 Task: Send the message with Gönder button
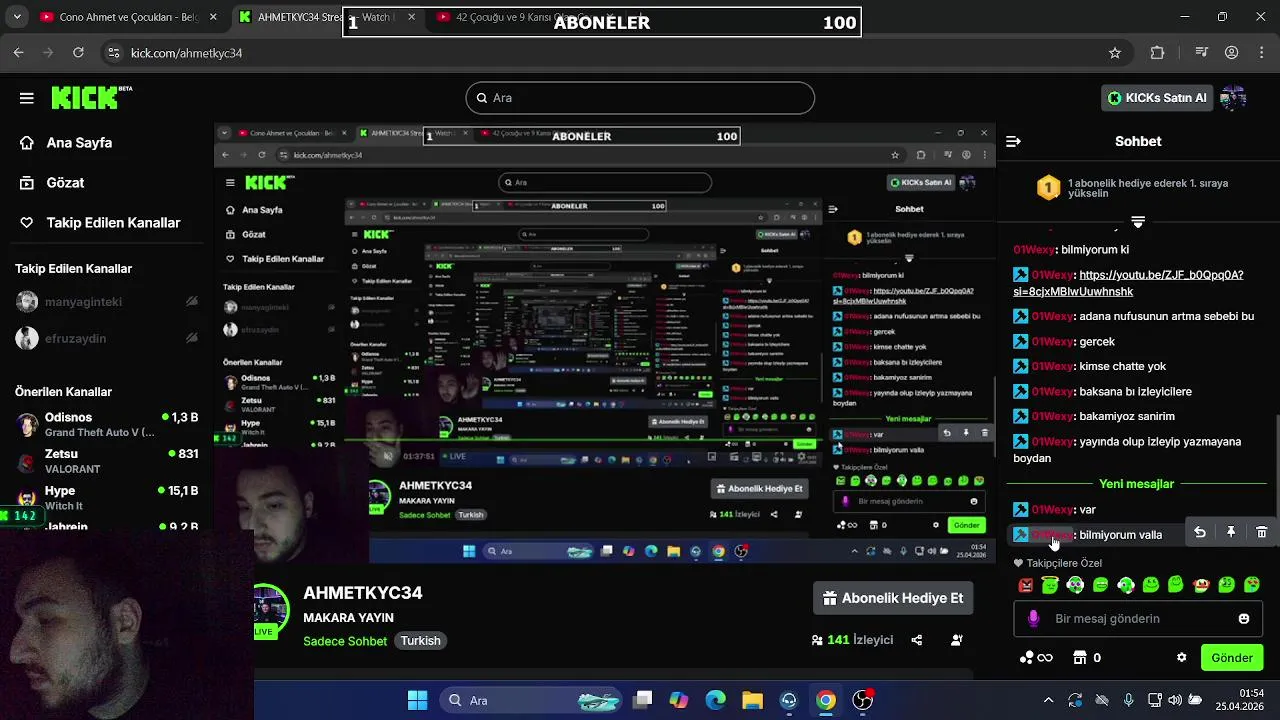pyautogui.click(x=1232, y=658)
